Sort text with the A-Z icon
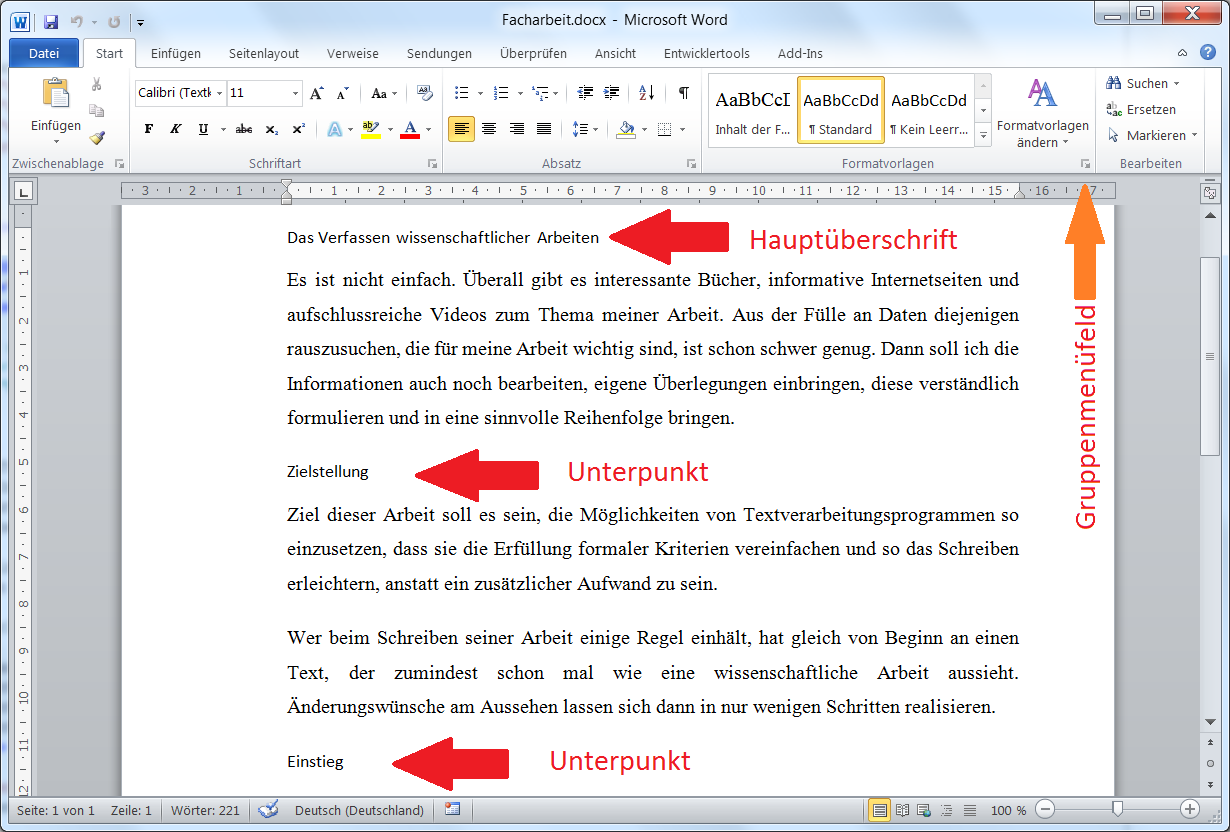Viewport: 1230px width, 832px height. (x=647, y=93)
